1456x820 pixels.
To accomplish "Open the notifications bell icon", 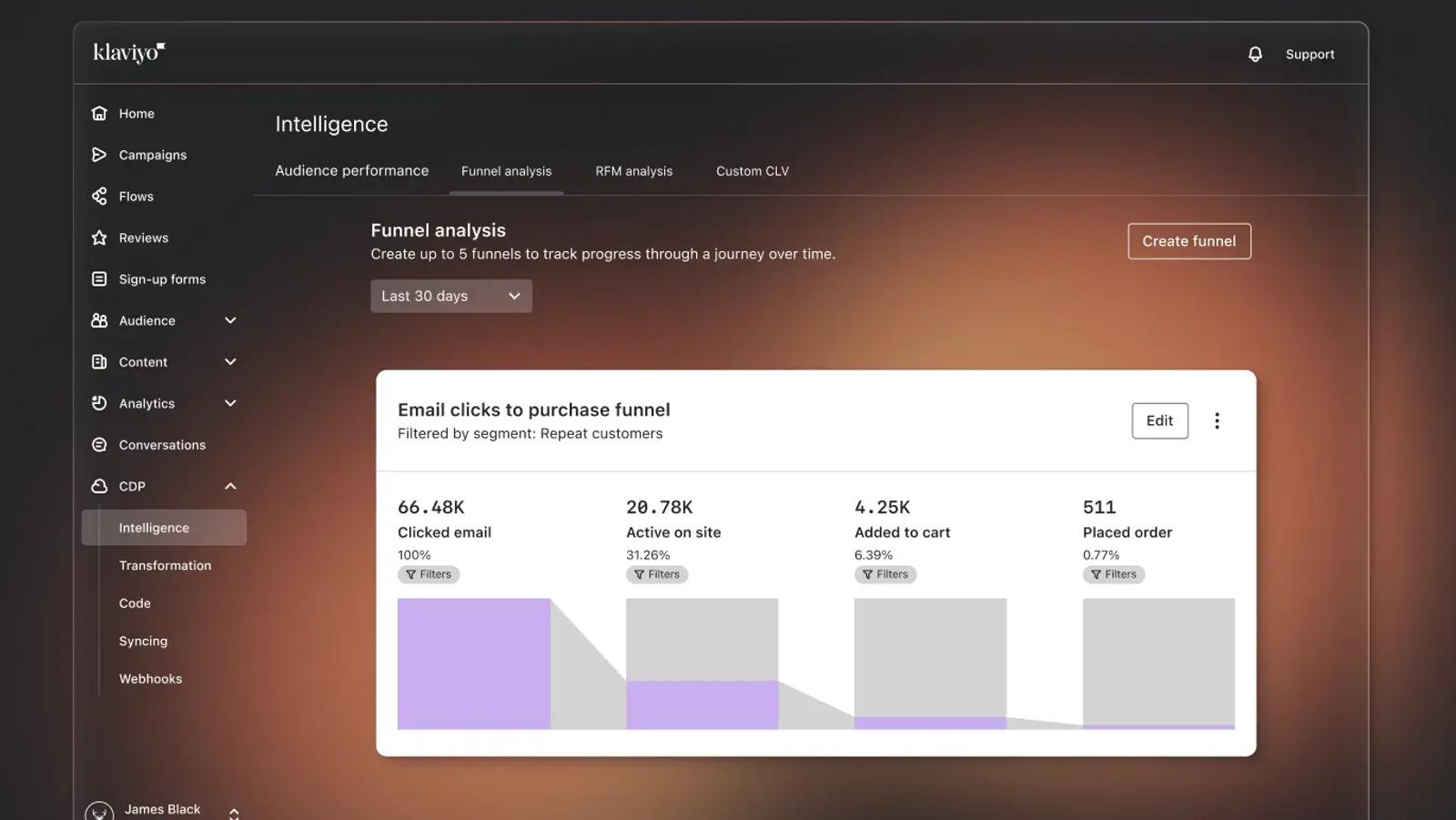I will (1255, 55).
